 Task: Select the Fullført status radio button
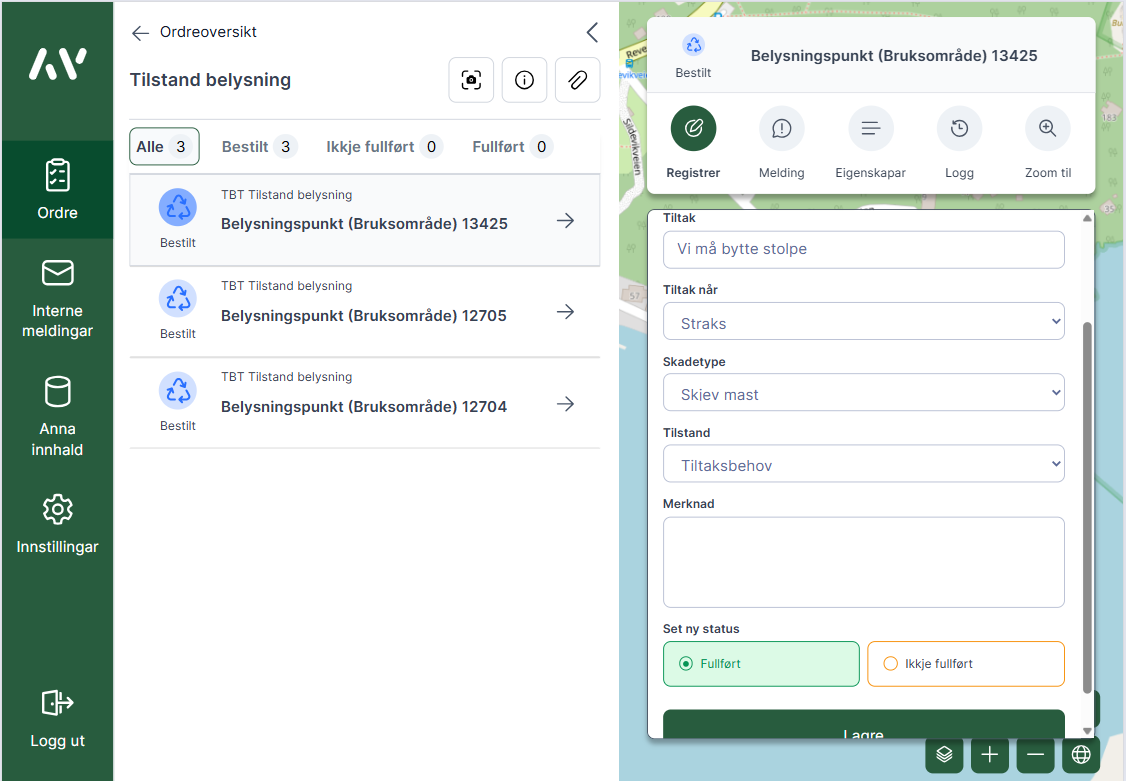tap(686, 664)
